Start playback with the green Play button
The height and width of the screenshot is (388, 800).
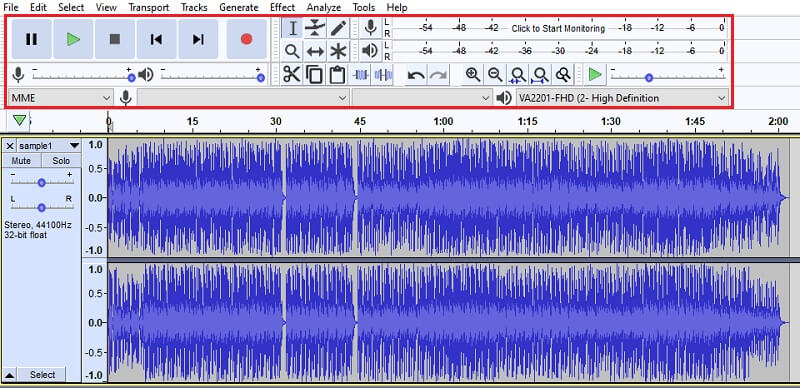[73, 39]
